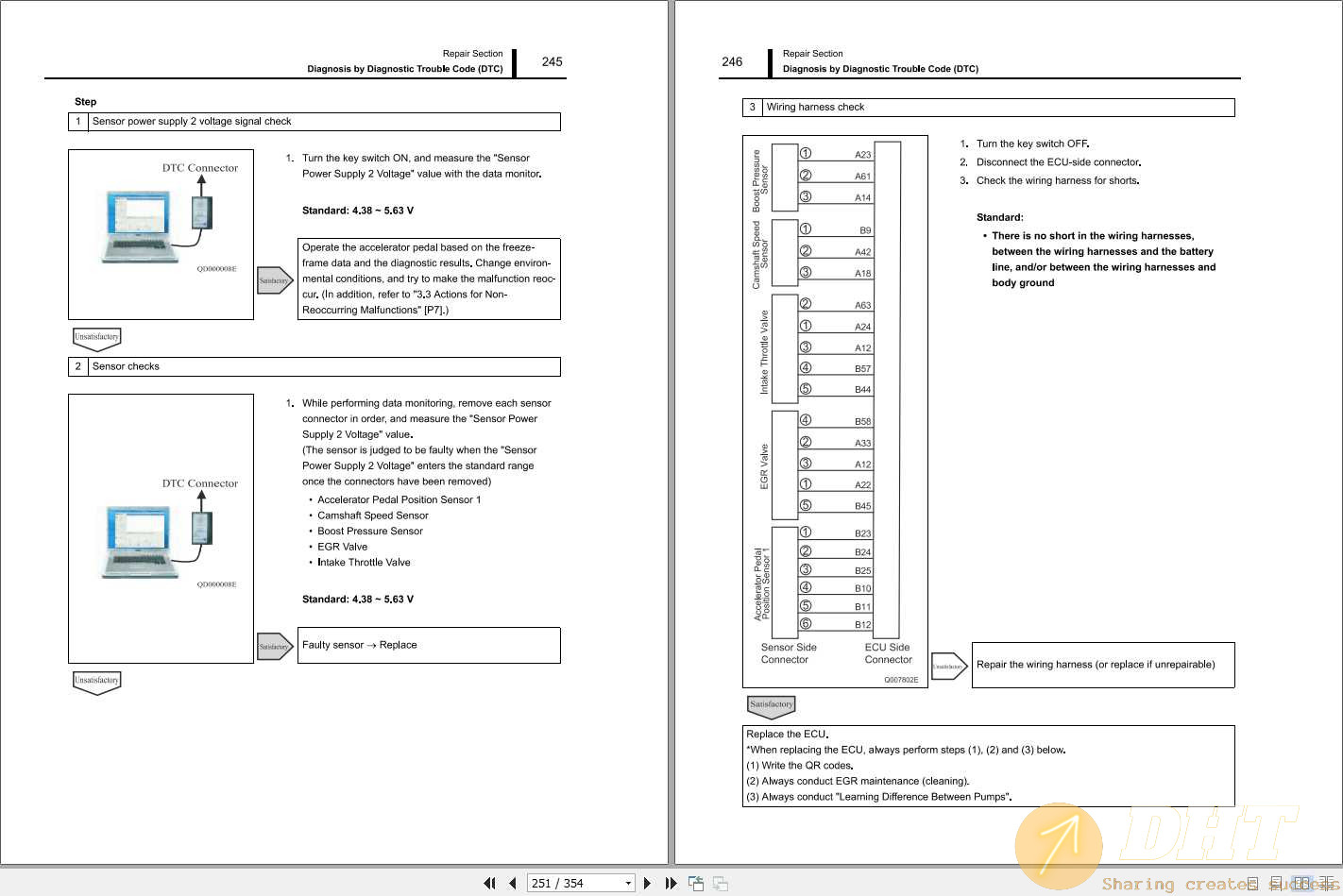The height and width of the screenshot is (896, 1343).
Task: Click the page-copy icon beside the clipboard
Action: pyautogui.click(x=719, y=883)
